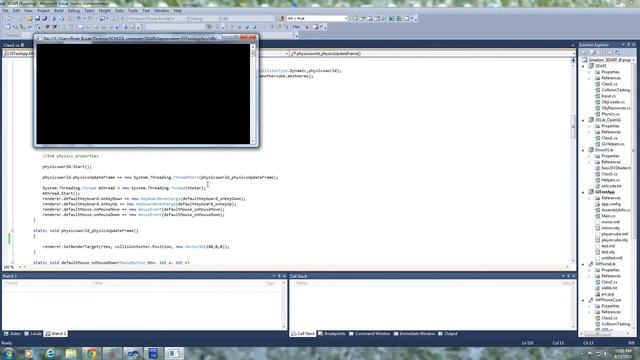The width and height of the screenshot is (640, 360).
Task: Select CollisionTesting under 3DAPI
Action: tap(616, 90)
